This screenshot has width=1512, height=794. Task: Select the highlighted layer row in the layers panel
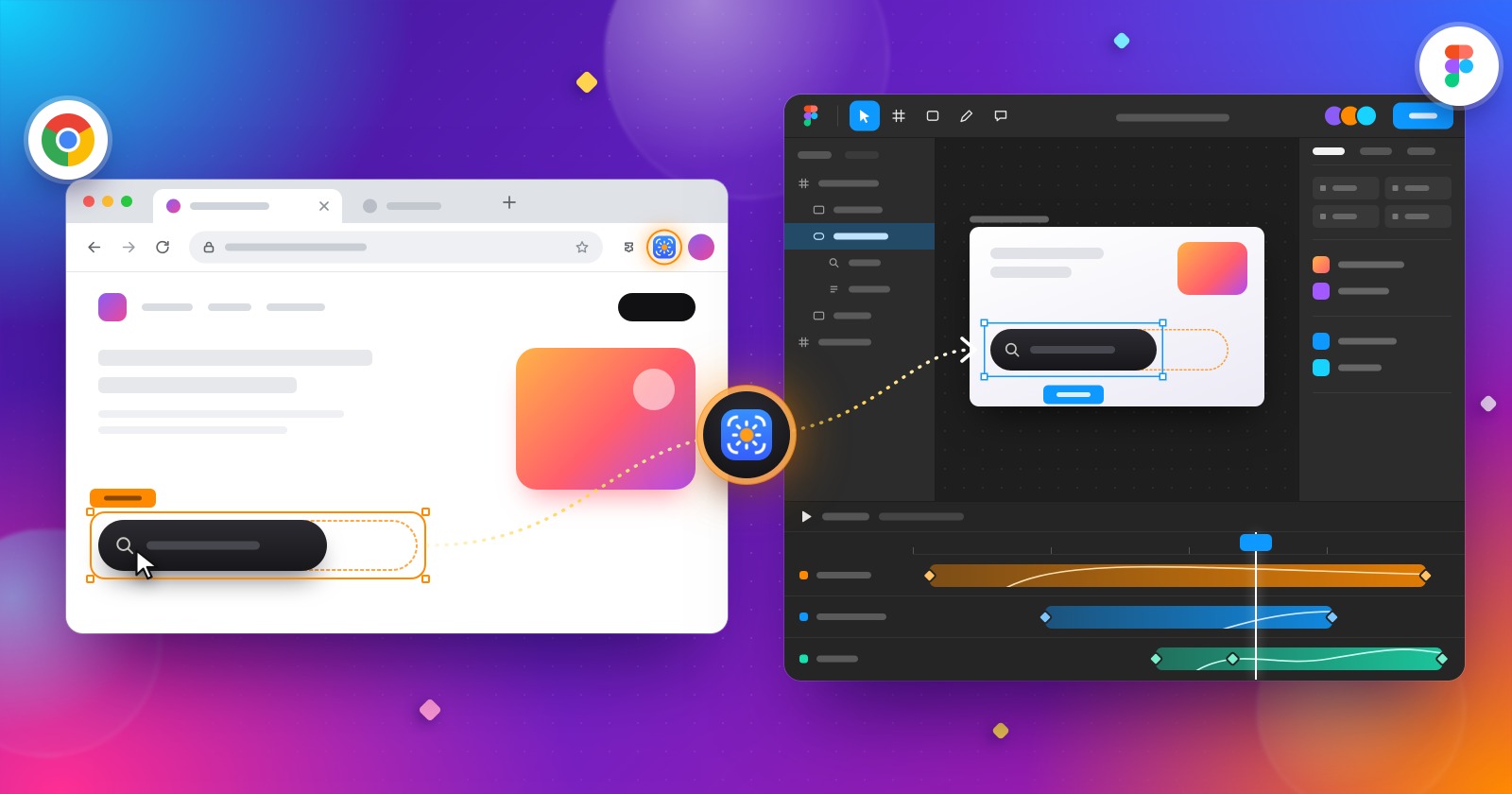pyautogui.click(x=860, y=236)
